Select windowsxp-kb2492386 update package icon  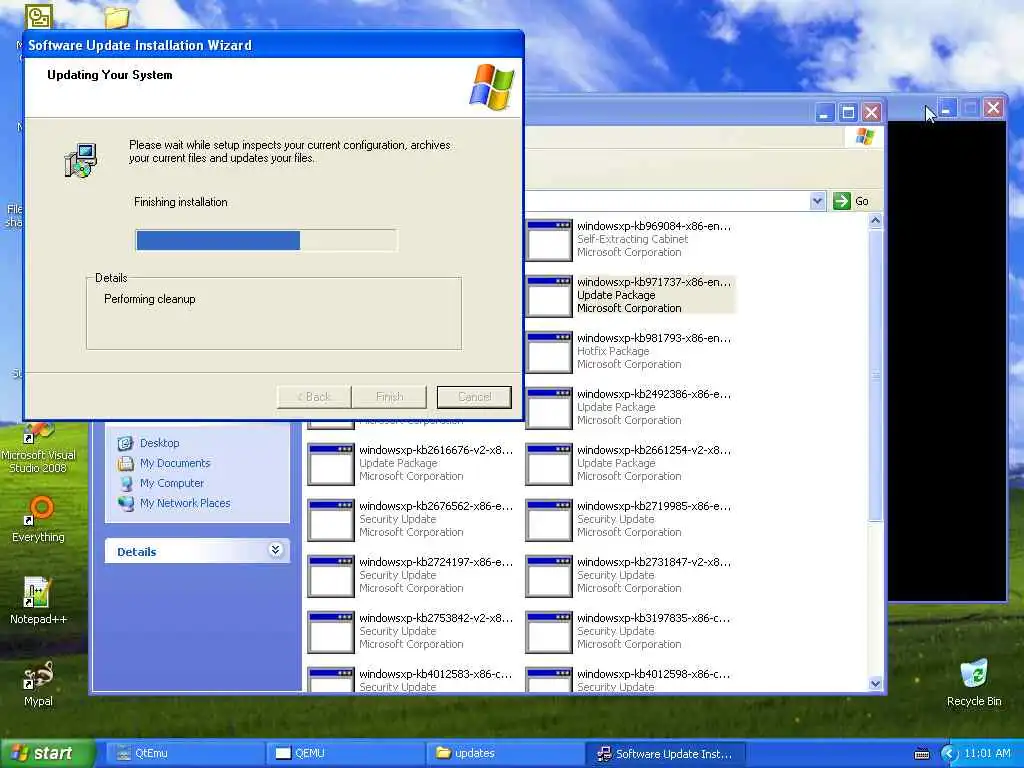click(549, 408)
